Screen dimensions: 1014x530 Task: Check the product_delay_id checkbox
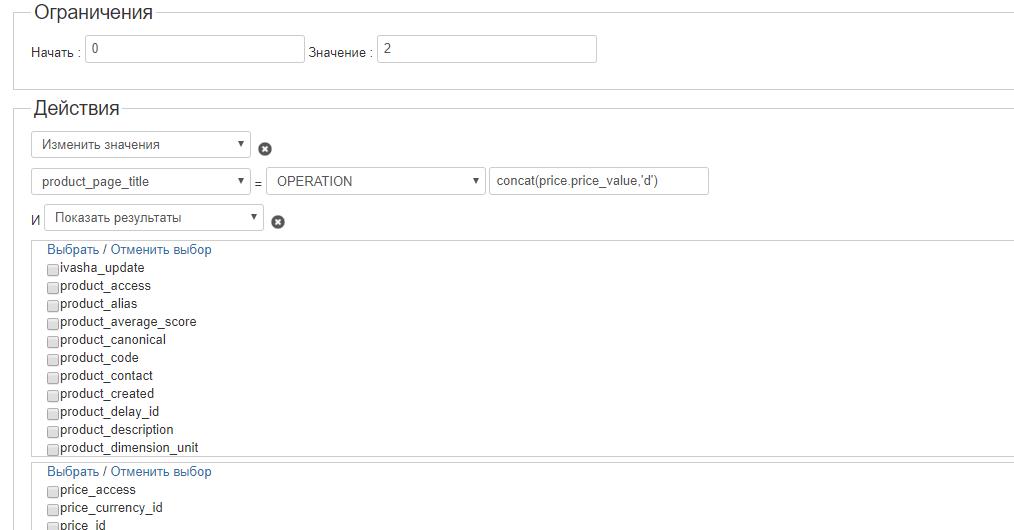click(53, 414)
